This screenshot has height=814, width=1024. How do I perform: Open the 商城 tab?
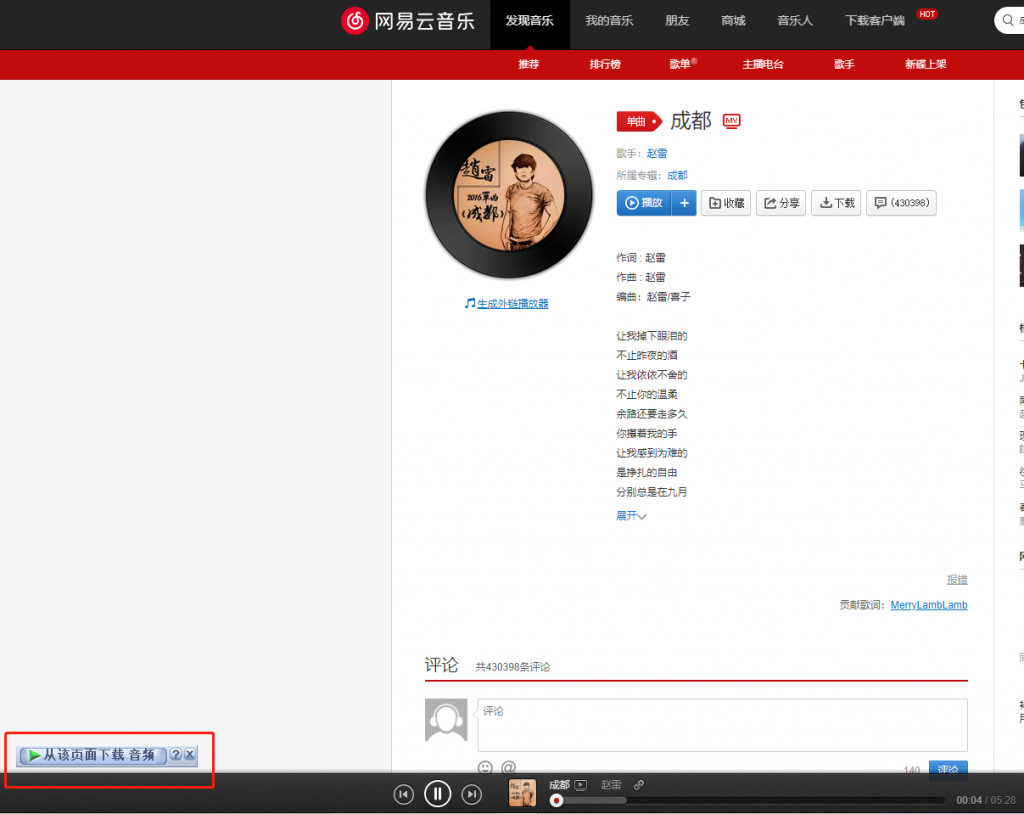(x=733, y=21)
